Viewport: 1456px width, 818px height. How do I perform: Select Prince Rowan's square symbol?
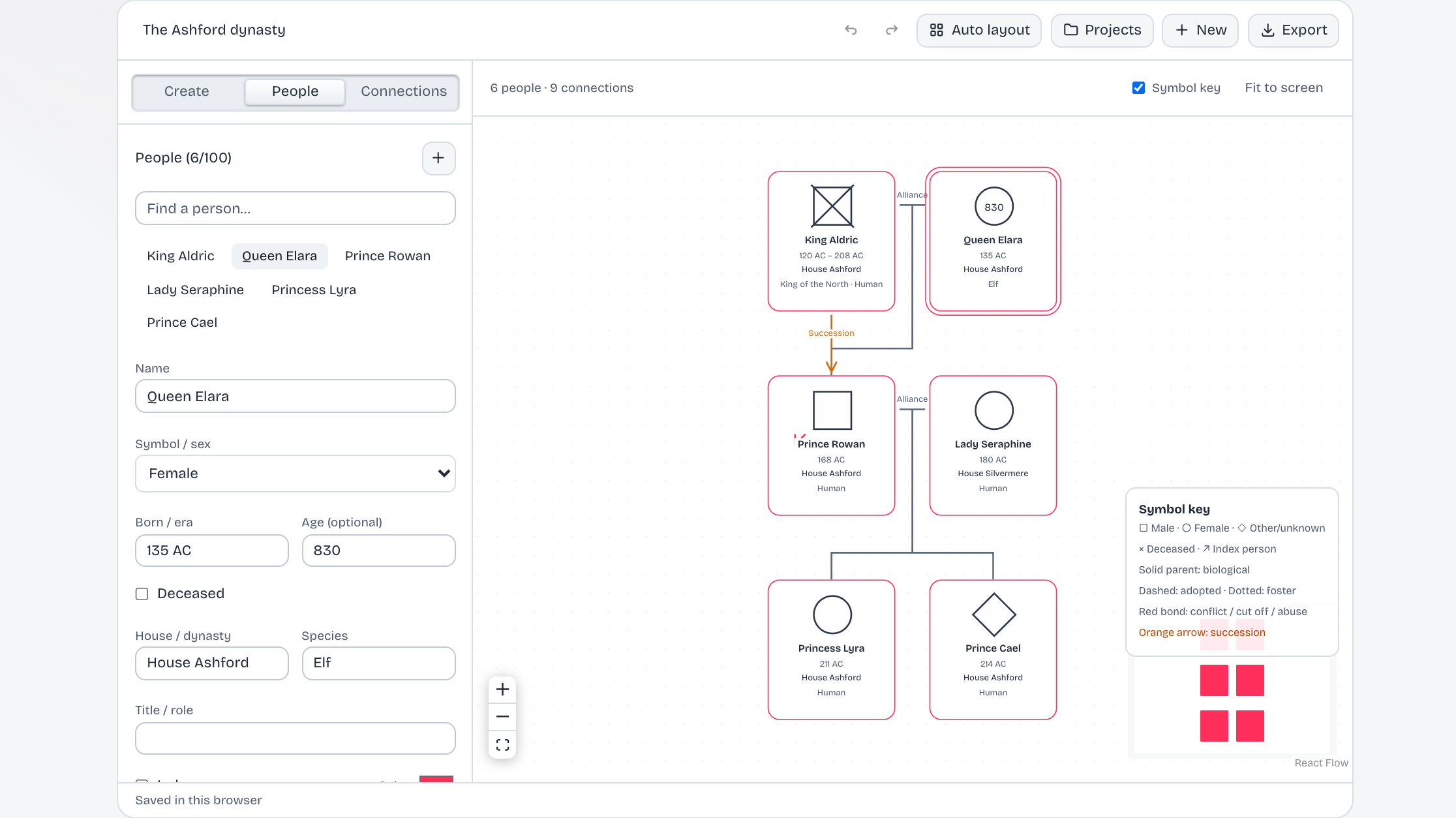(832, 410)
